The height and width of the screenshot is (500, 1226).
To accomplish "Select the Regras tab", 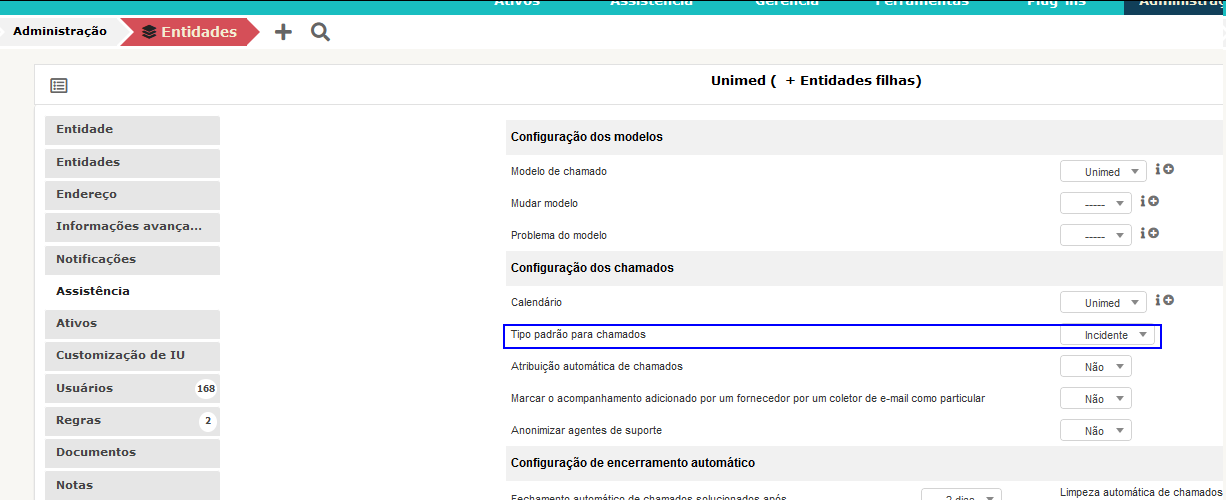I will click(x=132, y=421).
